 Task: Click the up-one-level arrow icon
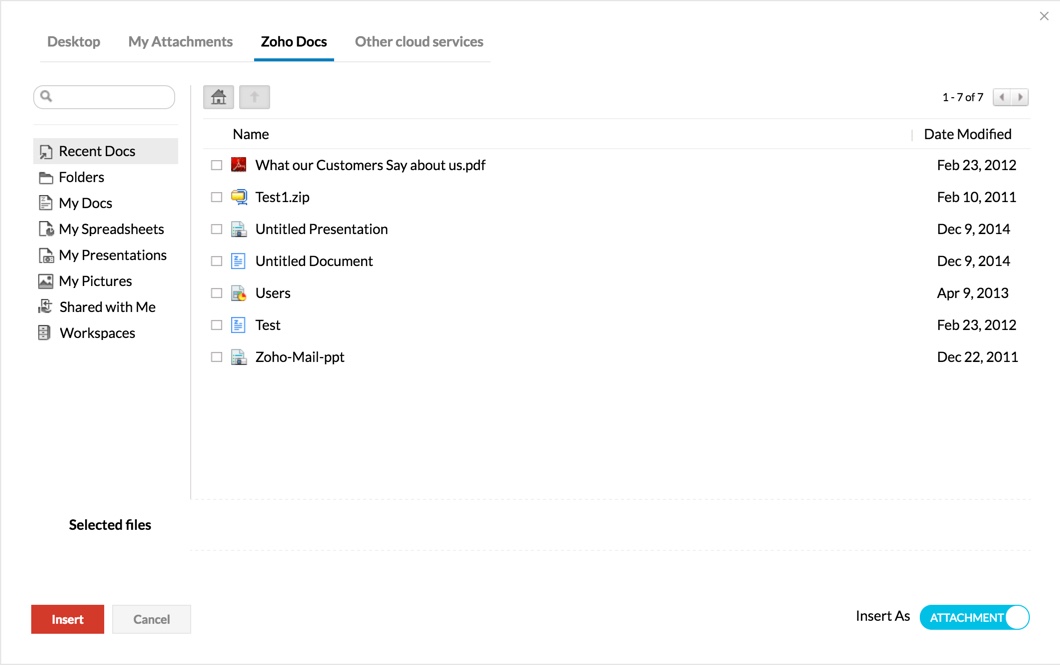[x=254, y=97]
